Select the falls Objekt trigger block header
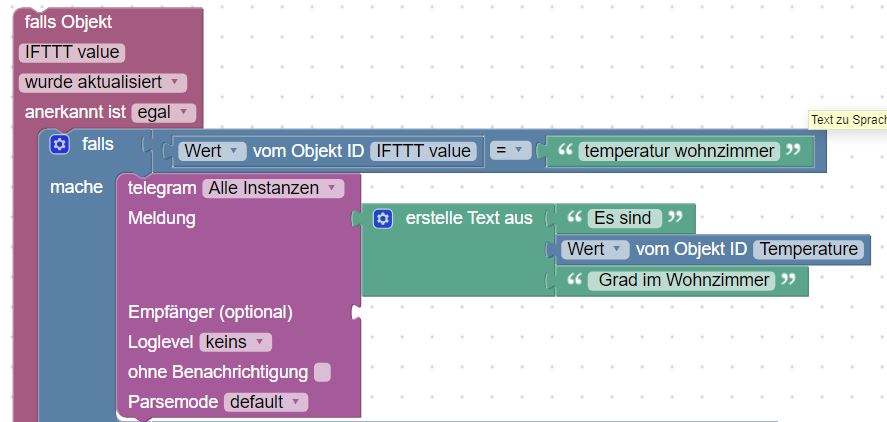The height and width of the screenshot is (422, 887). pyautogui.click(x=68, y=22)
